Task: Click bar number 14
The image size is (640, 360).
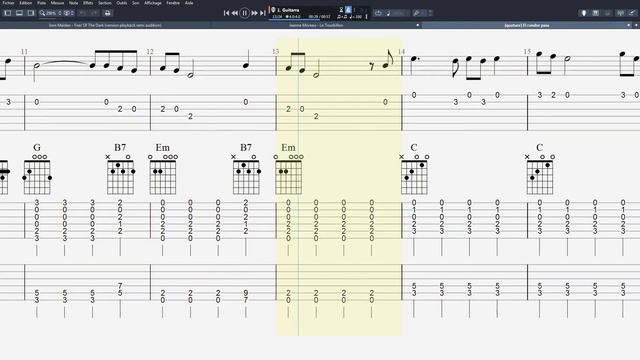Action: (x=401, y=51)
